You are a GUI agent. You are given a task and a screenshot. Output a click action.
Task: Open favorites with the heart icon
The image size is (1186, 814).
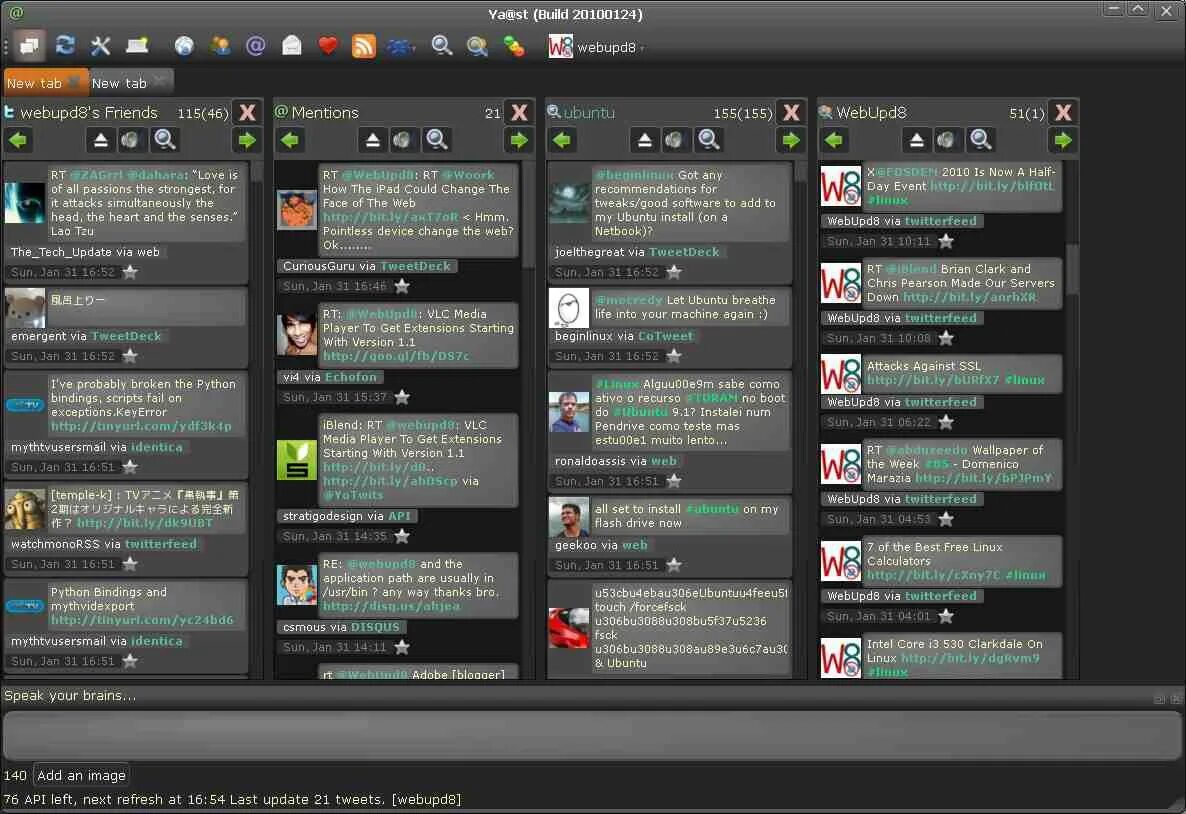[x=328, y=45]
